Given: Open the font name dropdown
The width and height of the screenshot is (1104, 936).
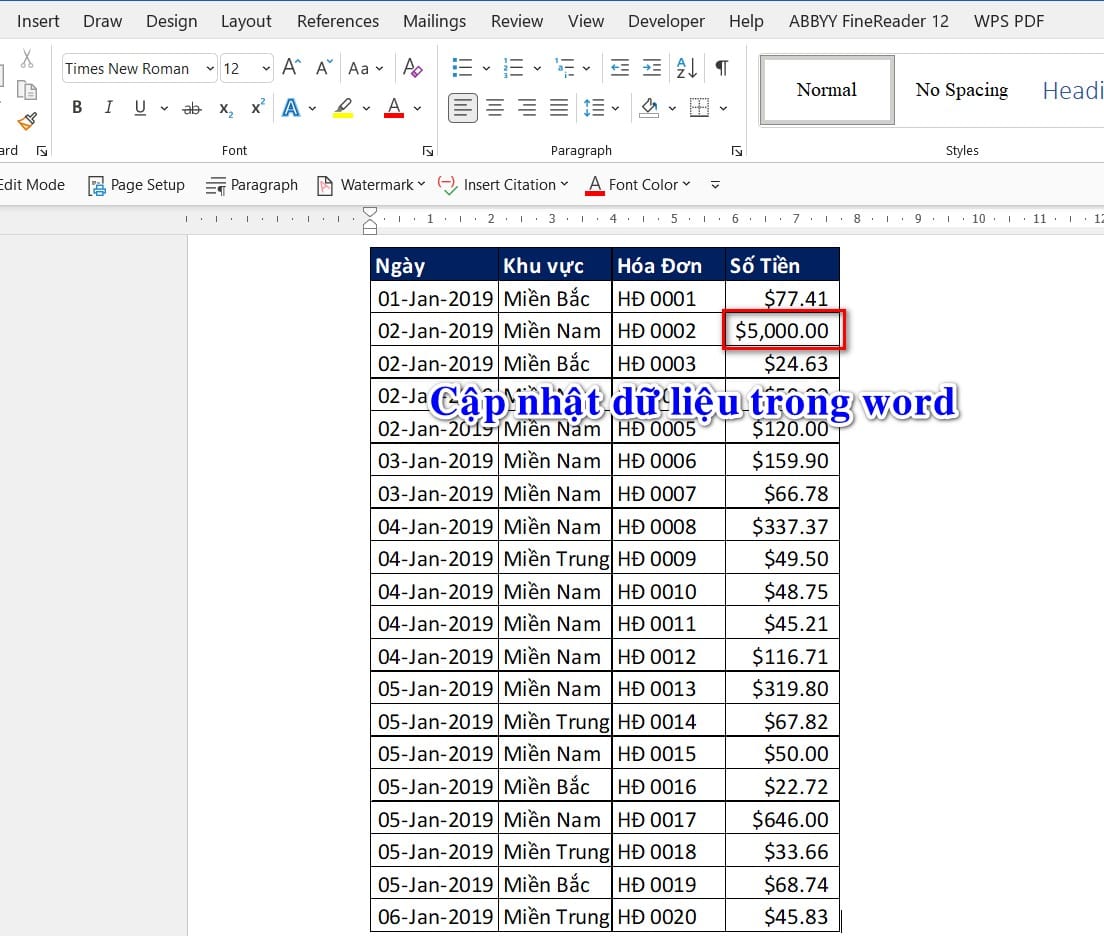Looking at the screenshot, I should pyautogui.click(x=210, y=68).
